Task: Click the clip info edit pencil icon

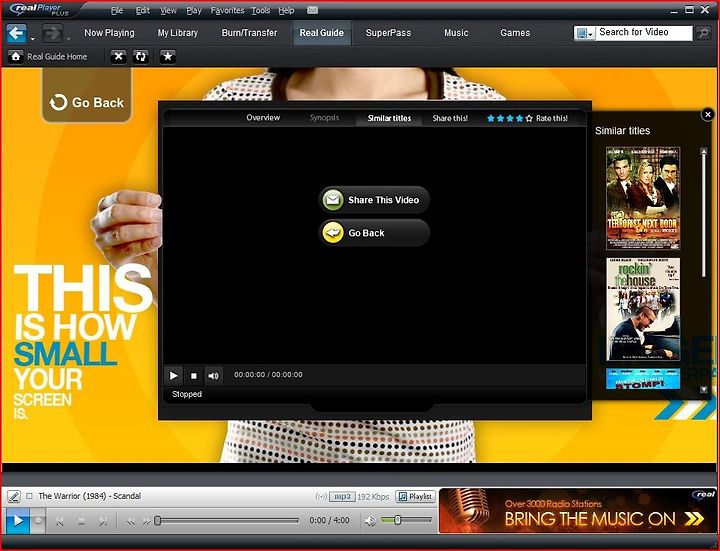Action: coord(14,496)
